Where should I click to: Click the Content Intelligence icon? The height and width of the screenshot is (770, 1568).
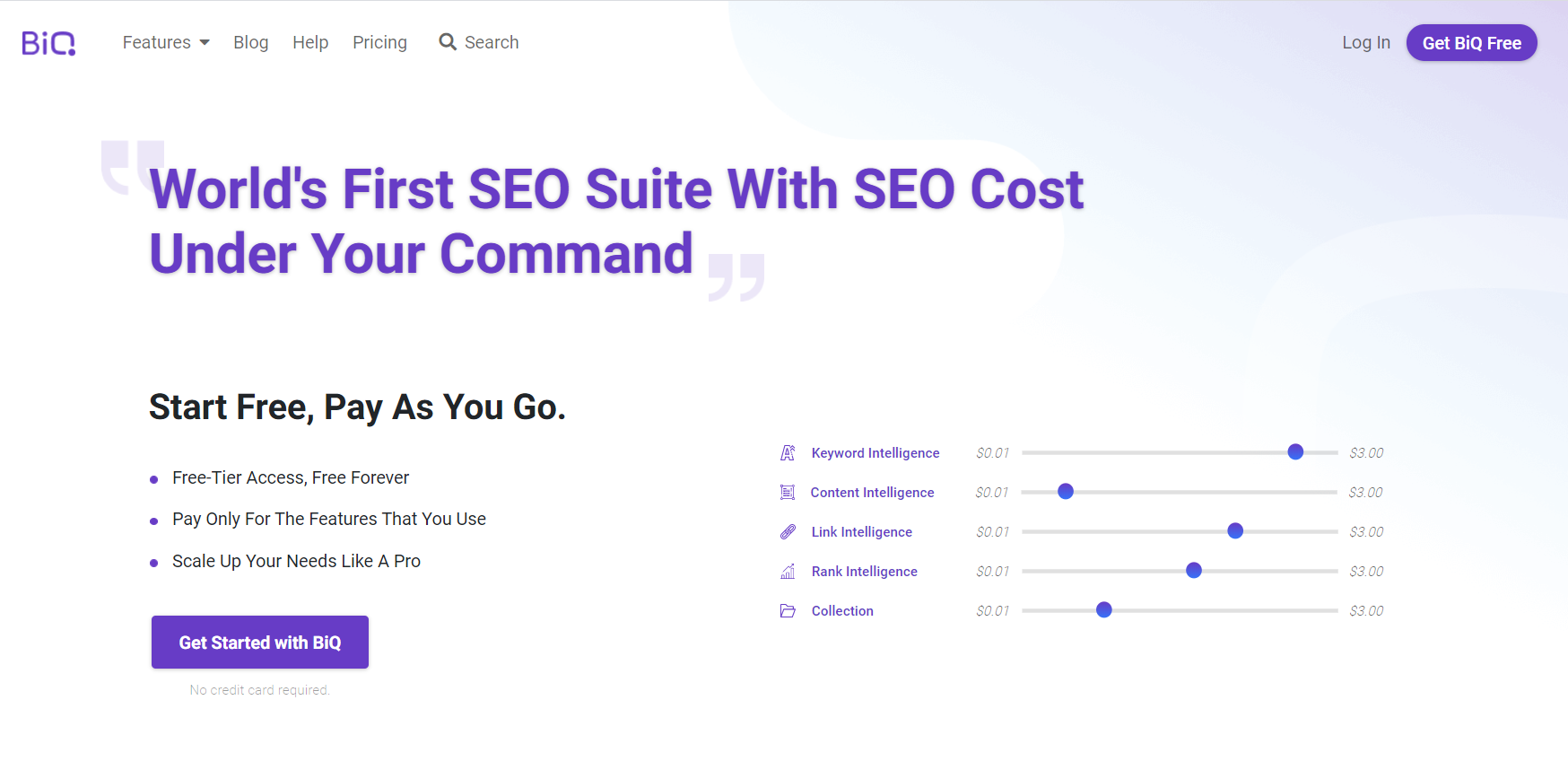tap(788, 492)
